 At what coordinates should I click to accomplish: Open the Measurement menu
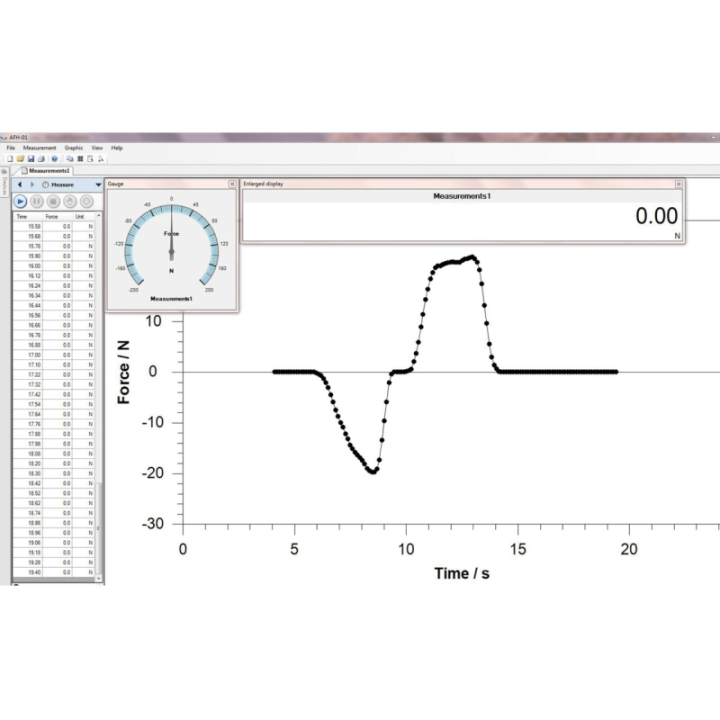[39, 148]
